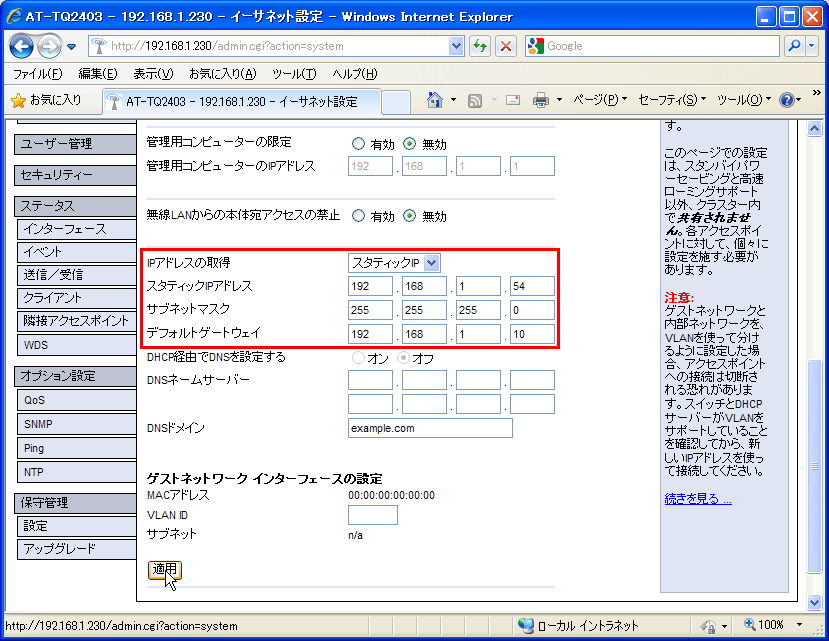Click the VLAN ID input field
This screenshot has height=641, width=829.
373,515
